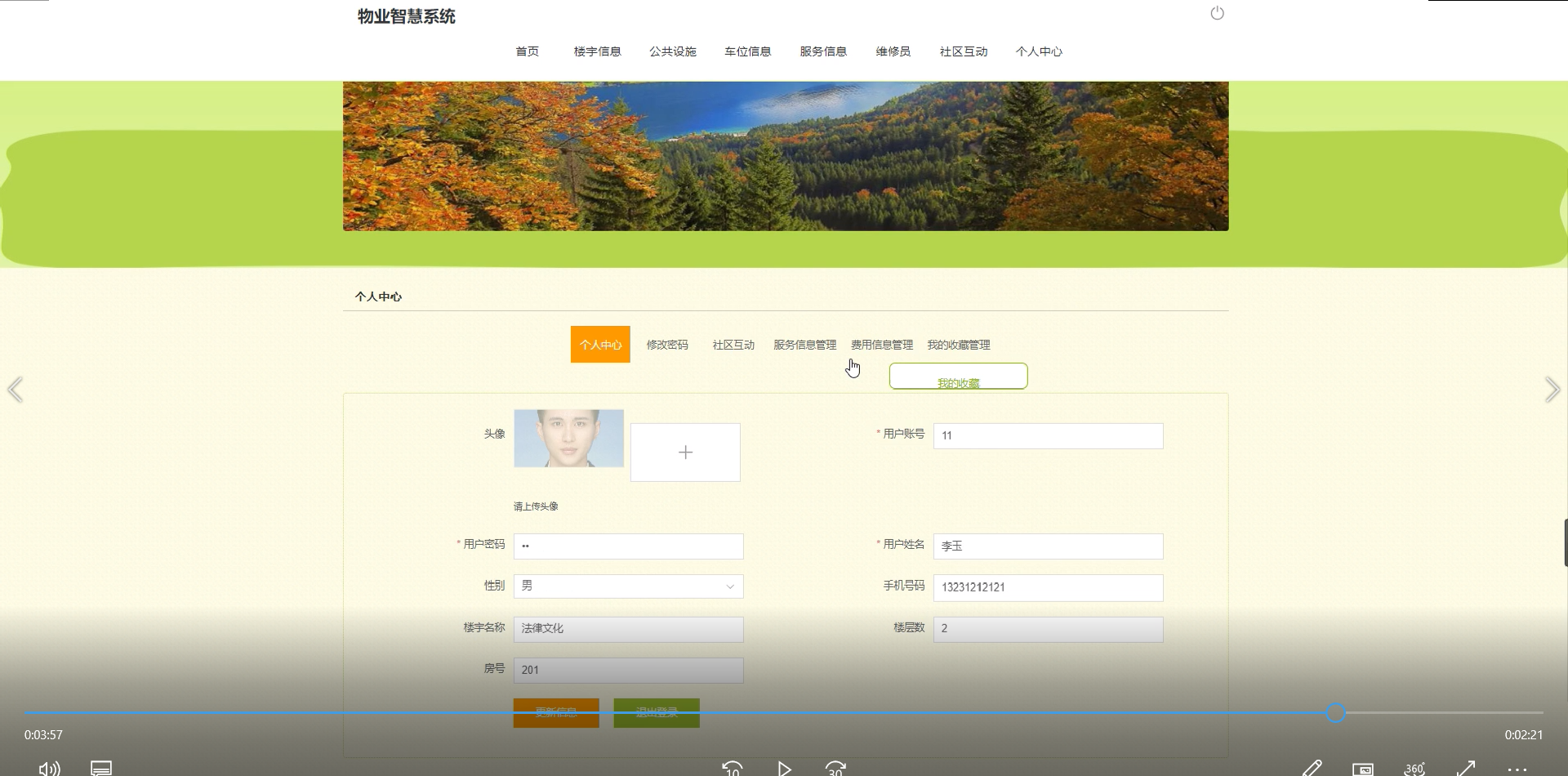
Task: Open the subtitles captions icon
Action: point(101,769)
